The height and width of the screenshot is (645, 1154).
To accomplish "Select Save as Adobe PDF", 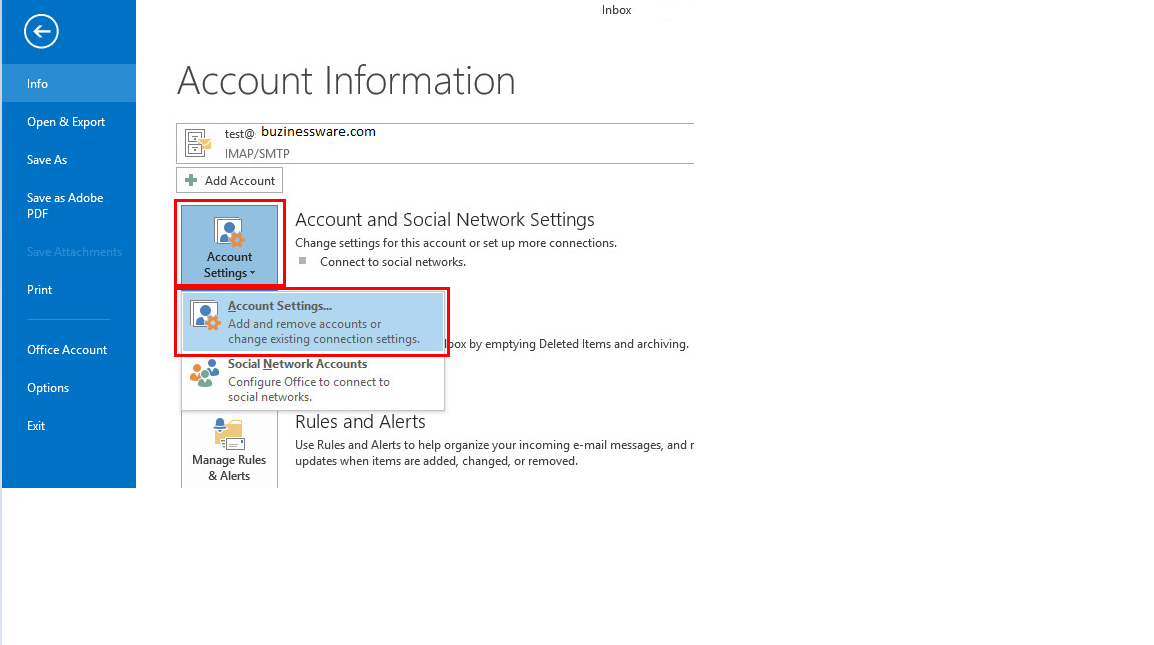I will click(64, 205).
